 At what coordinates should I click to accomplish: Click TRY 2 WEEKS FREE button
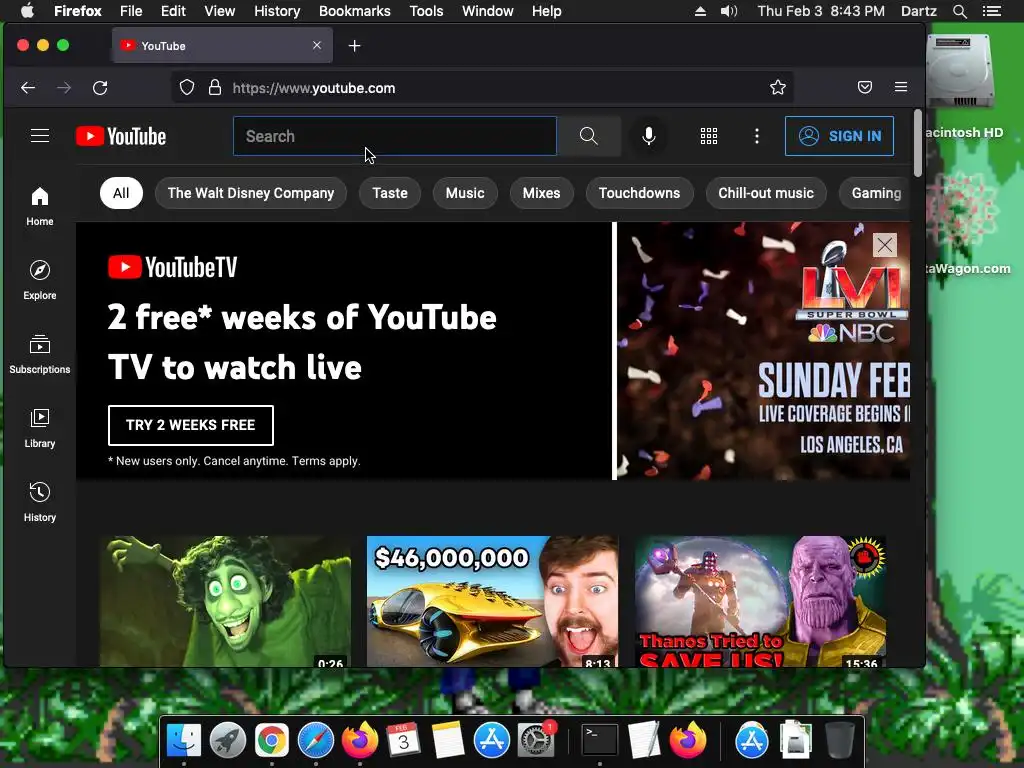tap(191, 425)
